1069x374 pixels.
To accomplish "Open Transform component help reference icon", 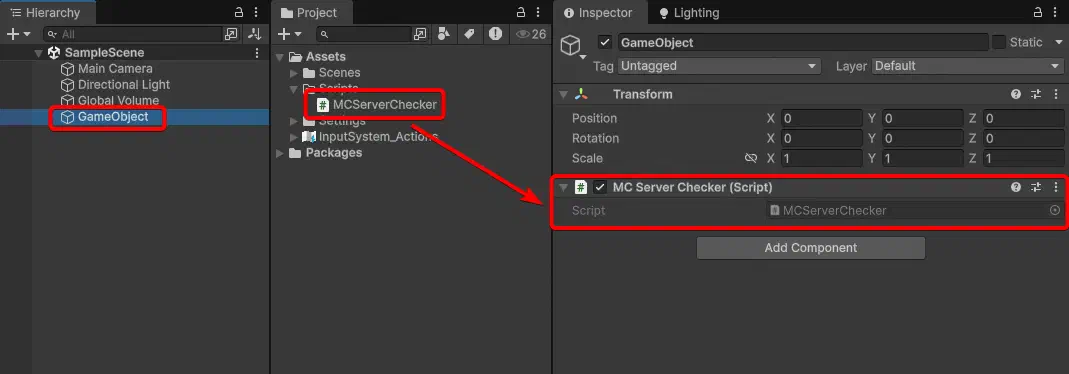I will pyautogui.click(x=1016, y=94).
